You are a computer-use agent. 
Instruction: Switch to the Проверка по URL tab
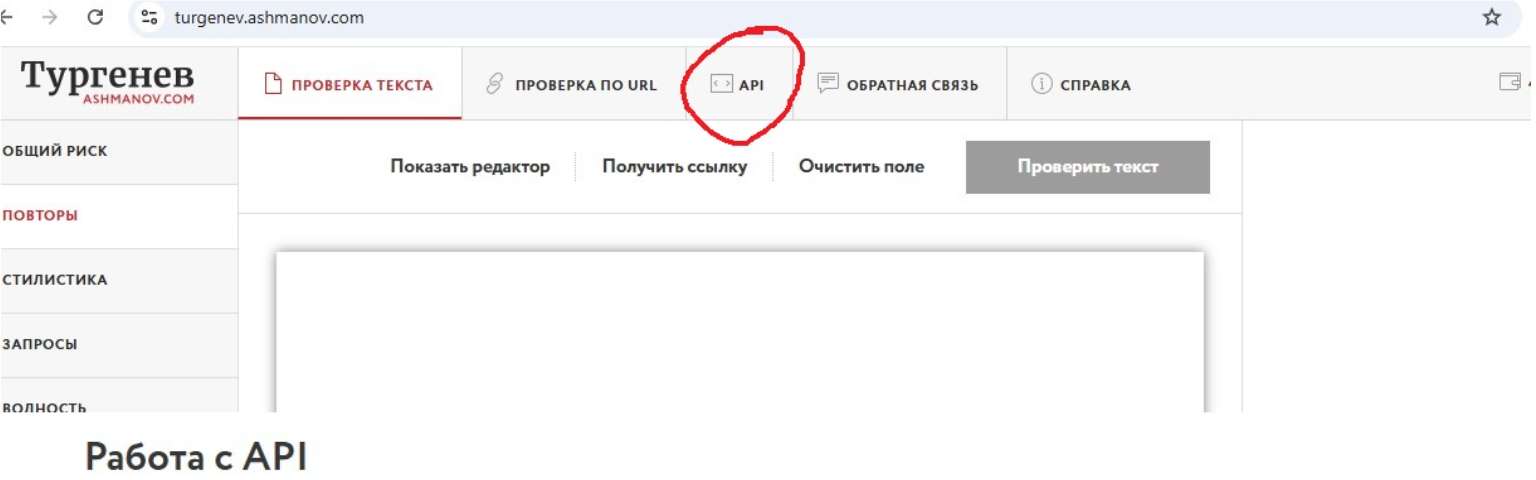pyautogui.click(x=573, y=85)
